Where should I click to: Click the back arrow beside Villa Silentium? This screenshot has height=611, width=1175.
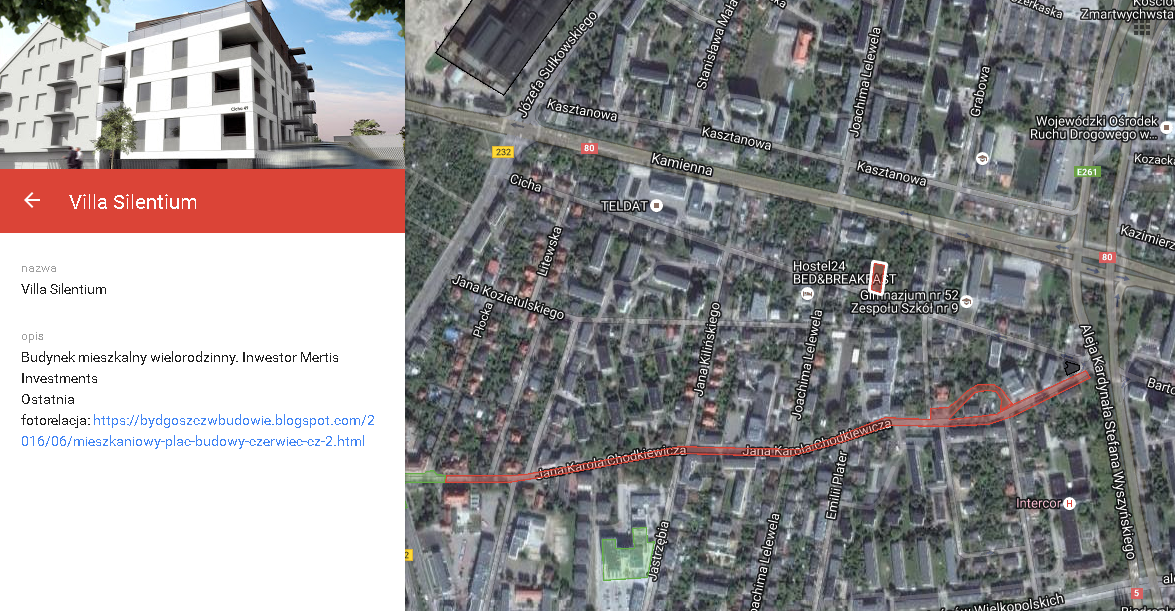coord(31,200)
